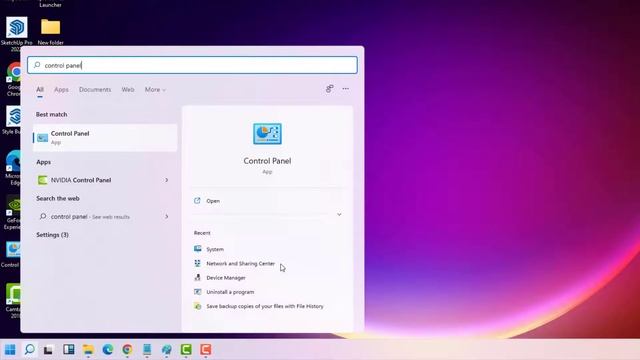Screen dimensions: 640x360
Task: Click the Open action icon in preview pane
Action: tap(198, 200)
